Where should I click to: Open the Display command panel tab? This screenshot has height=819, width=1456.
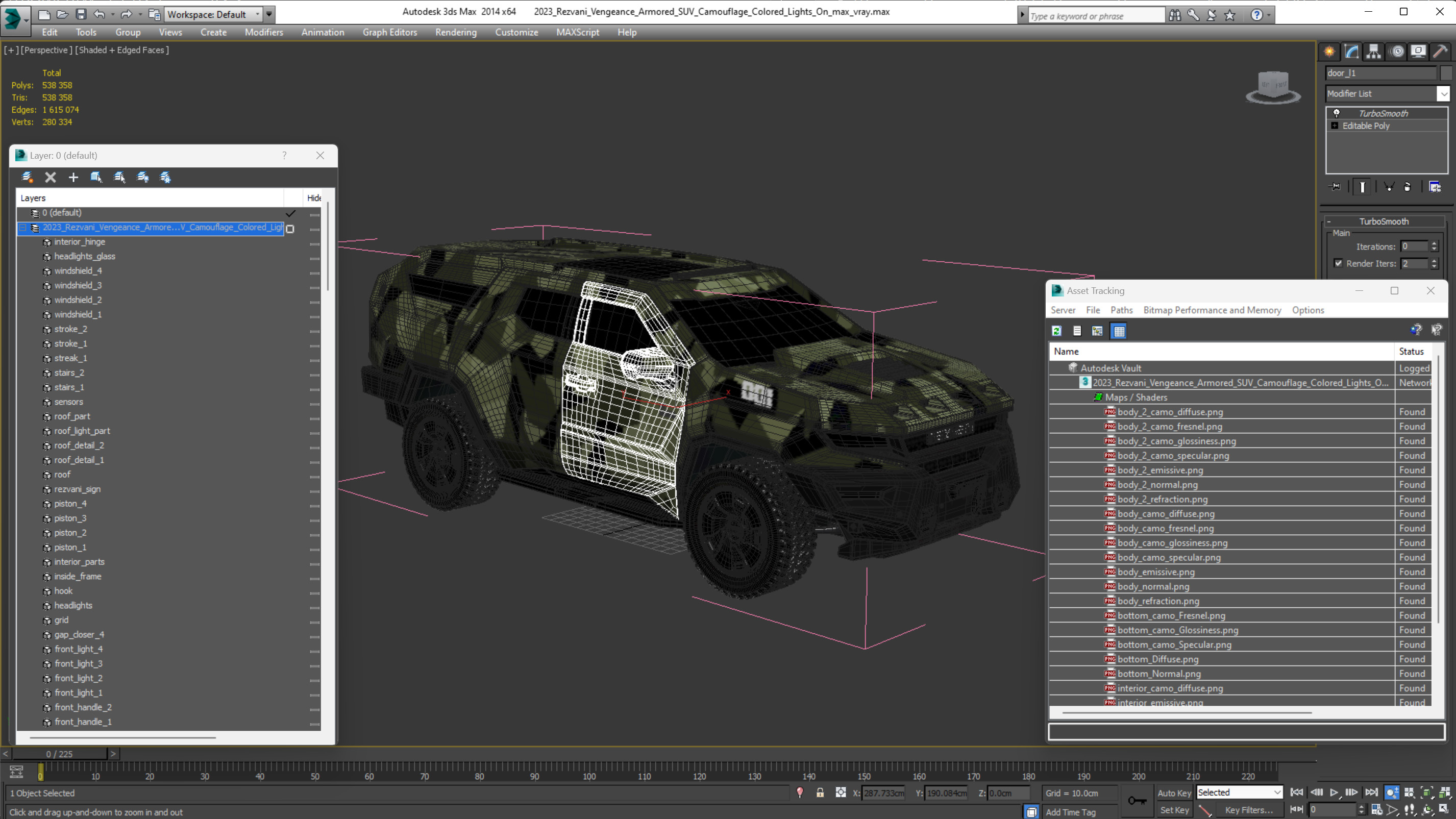(1418, 52)
